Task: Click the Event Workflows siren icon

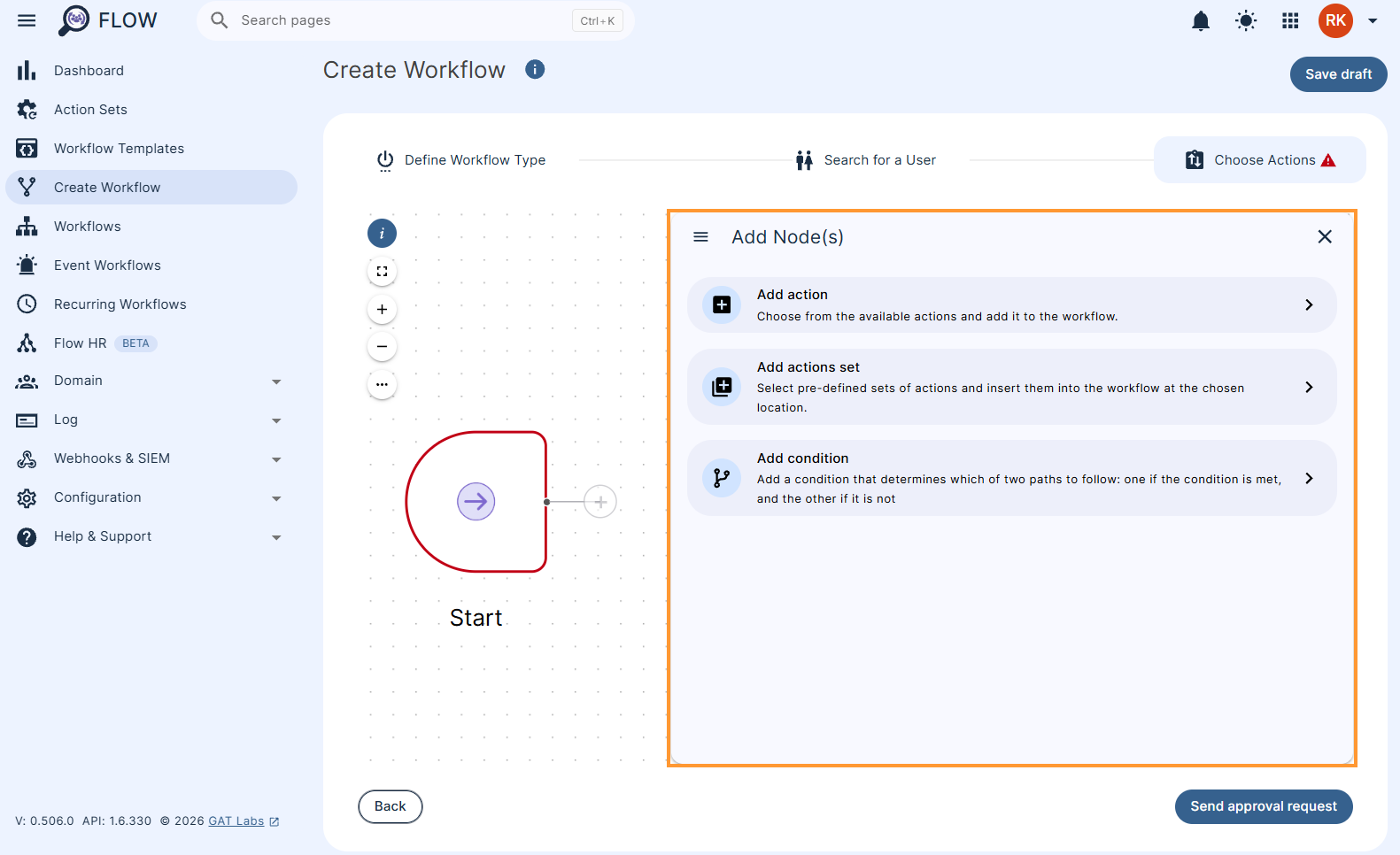Action: 27,266
